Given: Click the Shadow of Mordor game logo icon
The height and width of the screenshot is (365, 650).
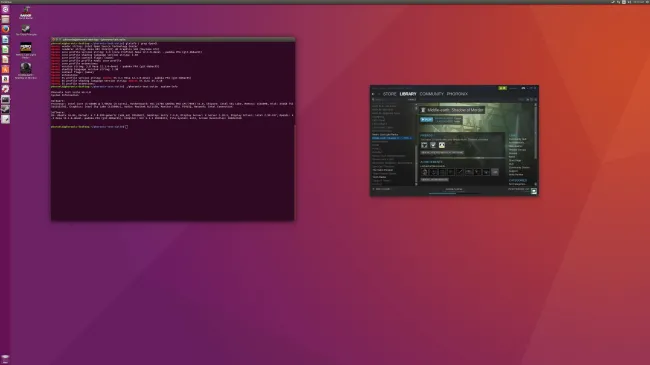Looking at the screenshot, I should pos(423,110).
